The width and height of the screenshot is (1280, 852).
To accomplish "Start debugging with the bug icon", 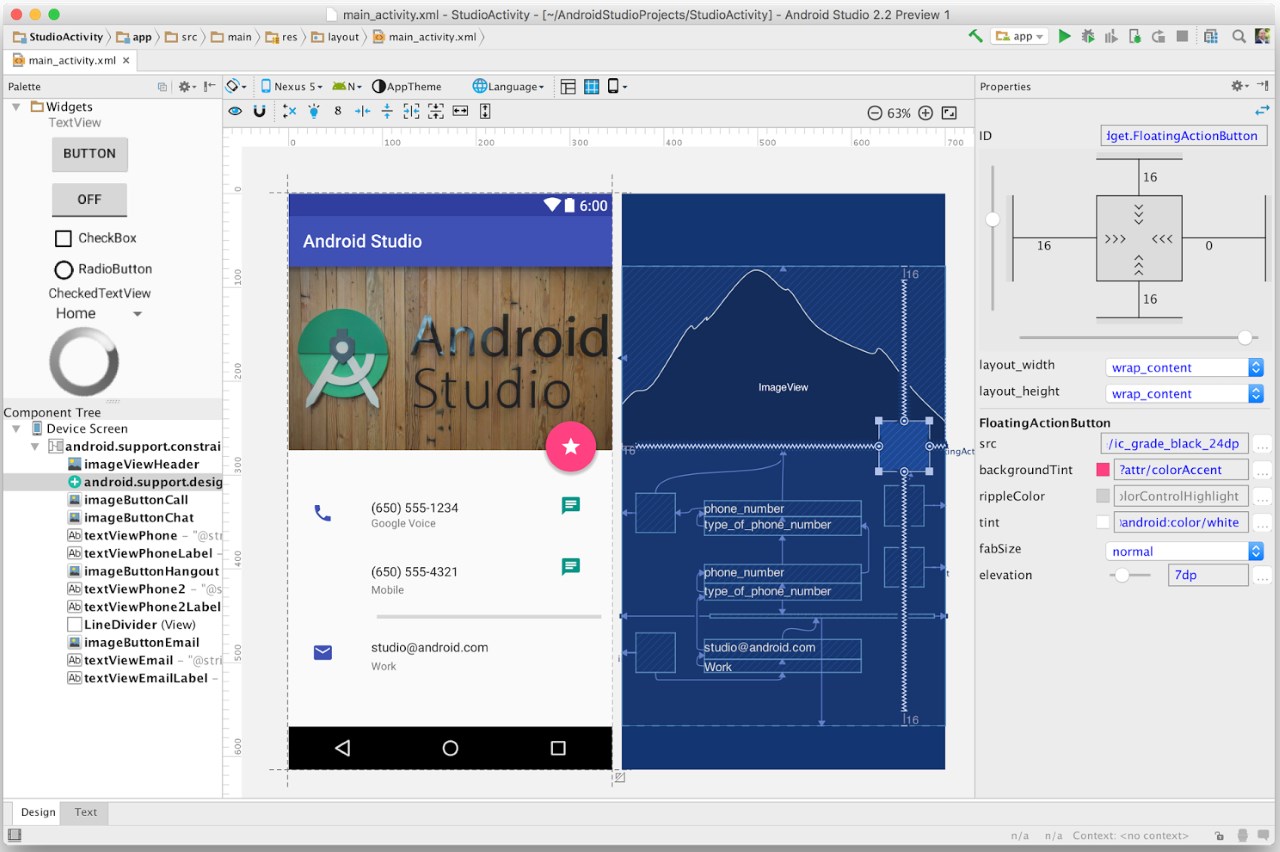I will tap(1088, 35).
